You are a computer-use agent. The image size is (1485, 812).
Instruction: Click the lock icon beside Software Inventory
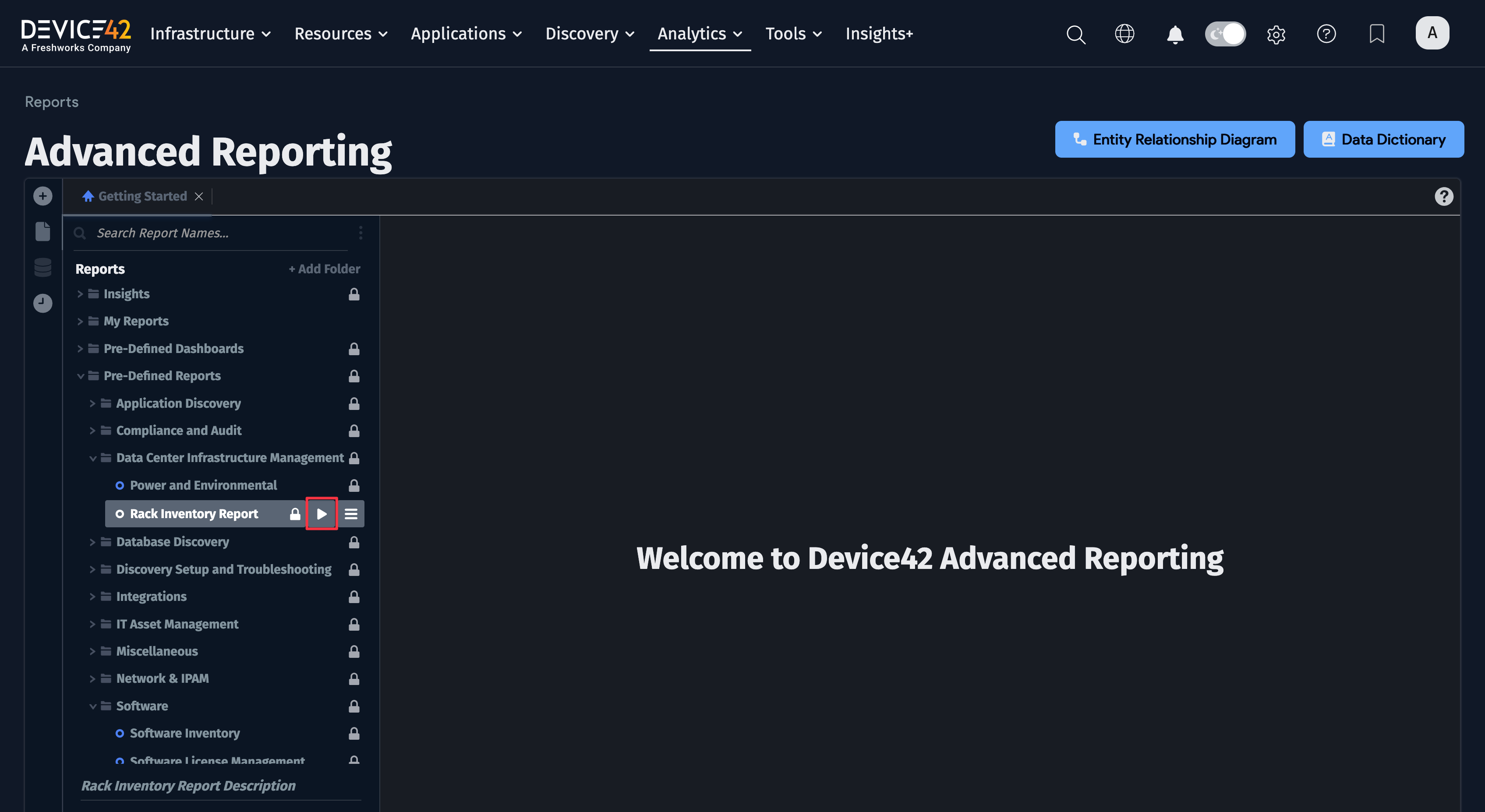(x=354, y=733)
